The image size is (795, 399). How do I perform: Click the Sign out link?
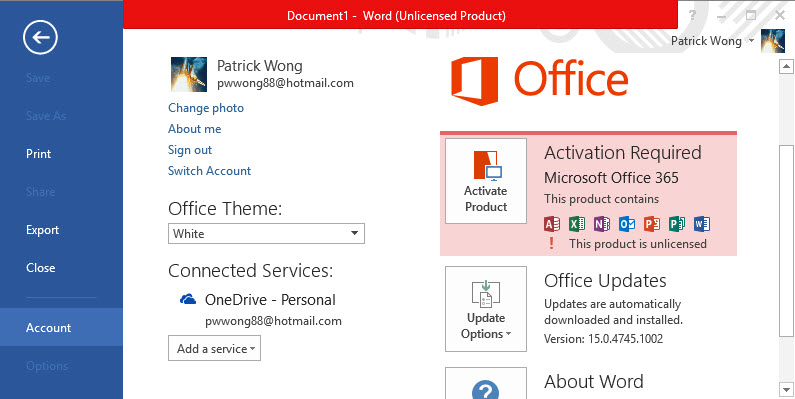click(x=190, y=150)
